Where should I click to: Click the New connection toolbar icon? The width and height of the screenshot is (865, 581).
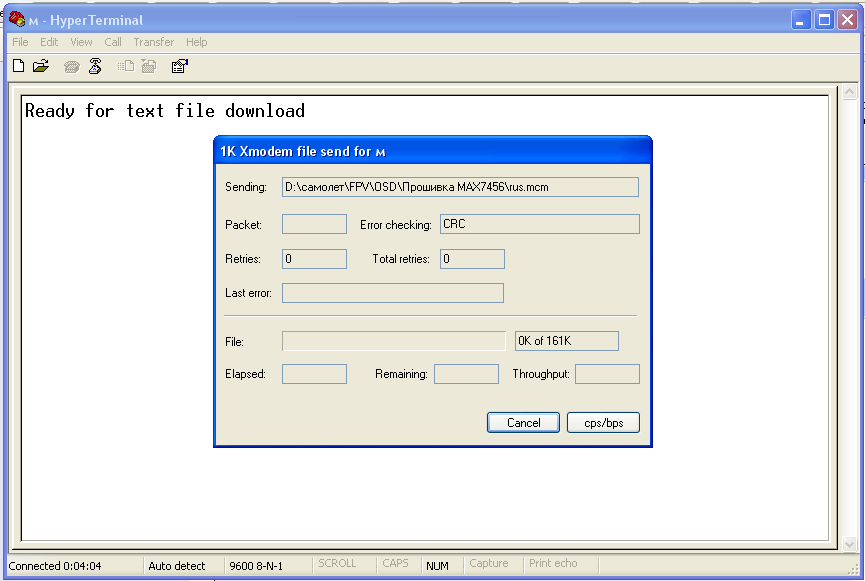[x=18, y=66]
